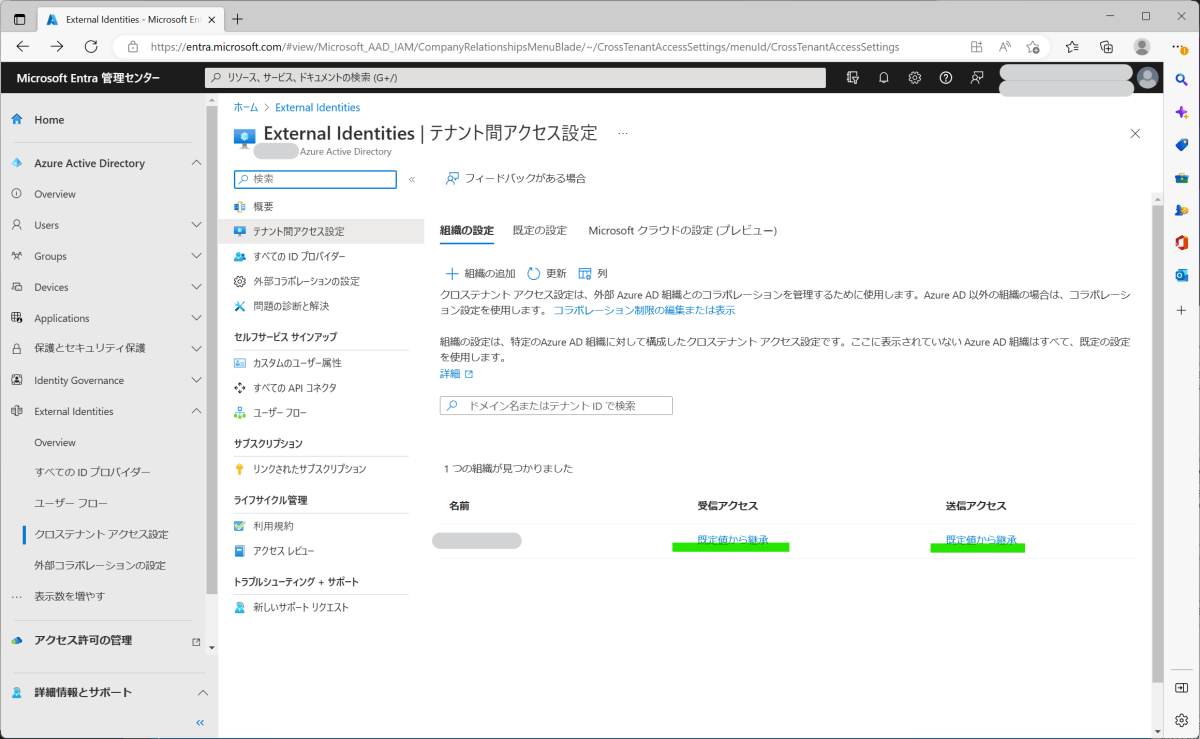Expand Devices in left navigation
The height and width of the screenshot is (739, 1200).
(196, 287)
